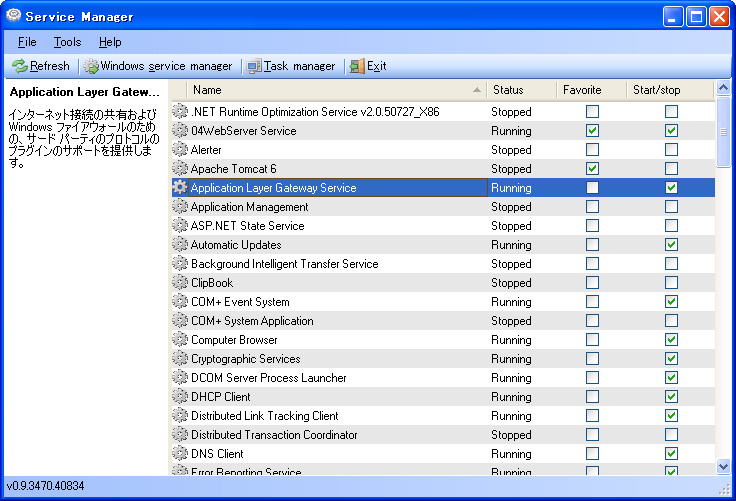Click gear icon beside Automatic Updates
This screenshot has height=501, width=736.
point(180,244)
